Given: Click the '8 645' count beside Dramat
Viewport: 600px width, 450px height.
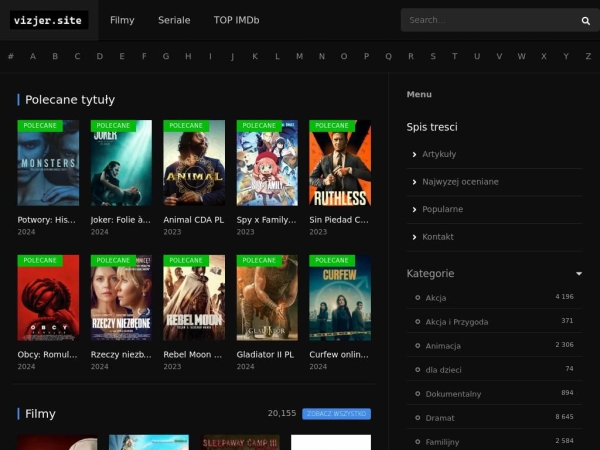Looking at the screenshot, I should [564, 417].
